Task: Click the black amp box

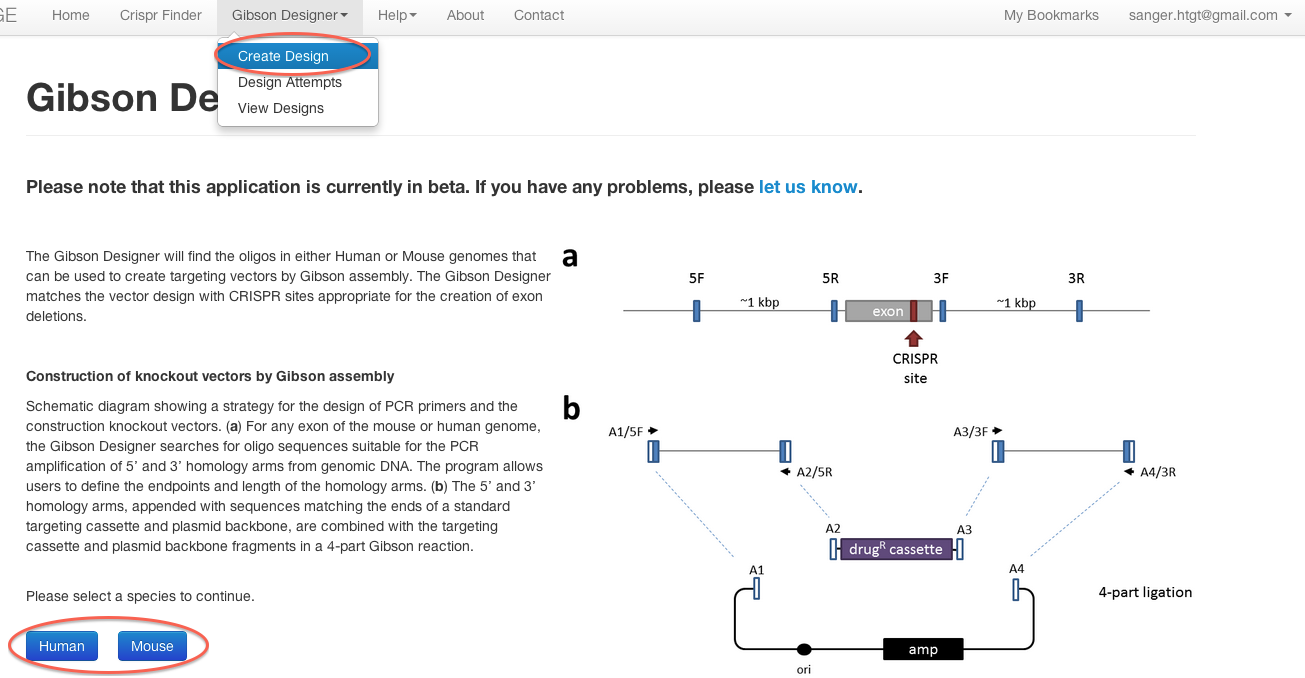Action: (923, 649)
